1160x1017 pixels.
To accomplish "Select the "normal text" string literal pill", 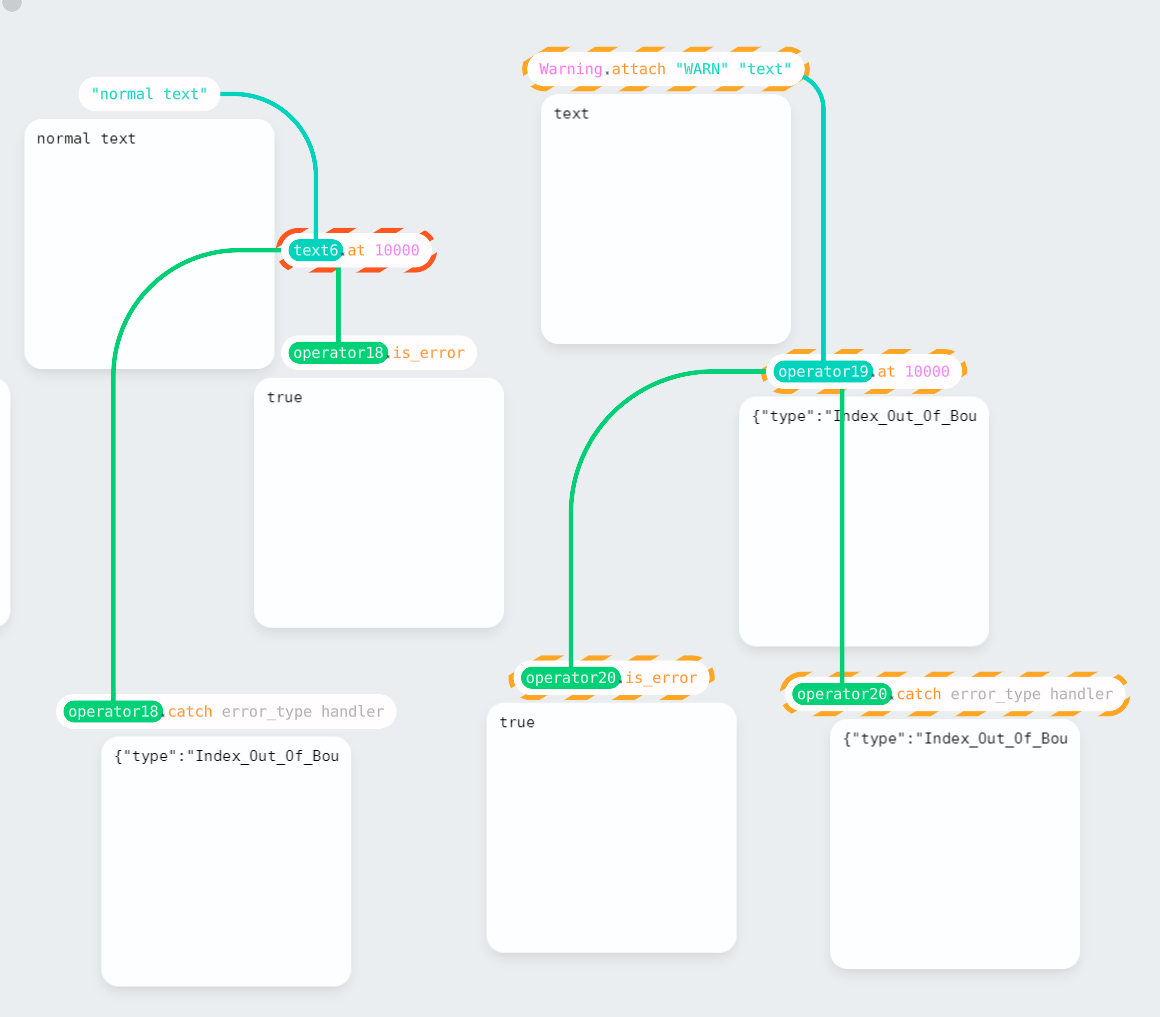I will pos(148,93).
